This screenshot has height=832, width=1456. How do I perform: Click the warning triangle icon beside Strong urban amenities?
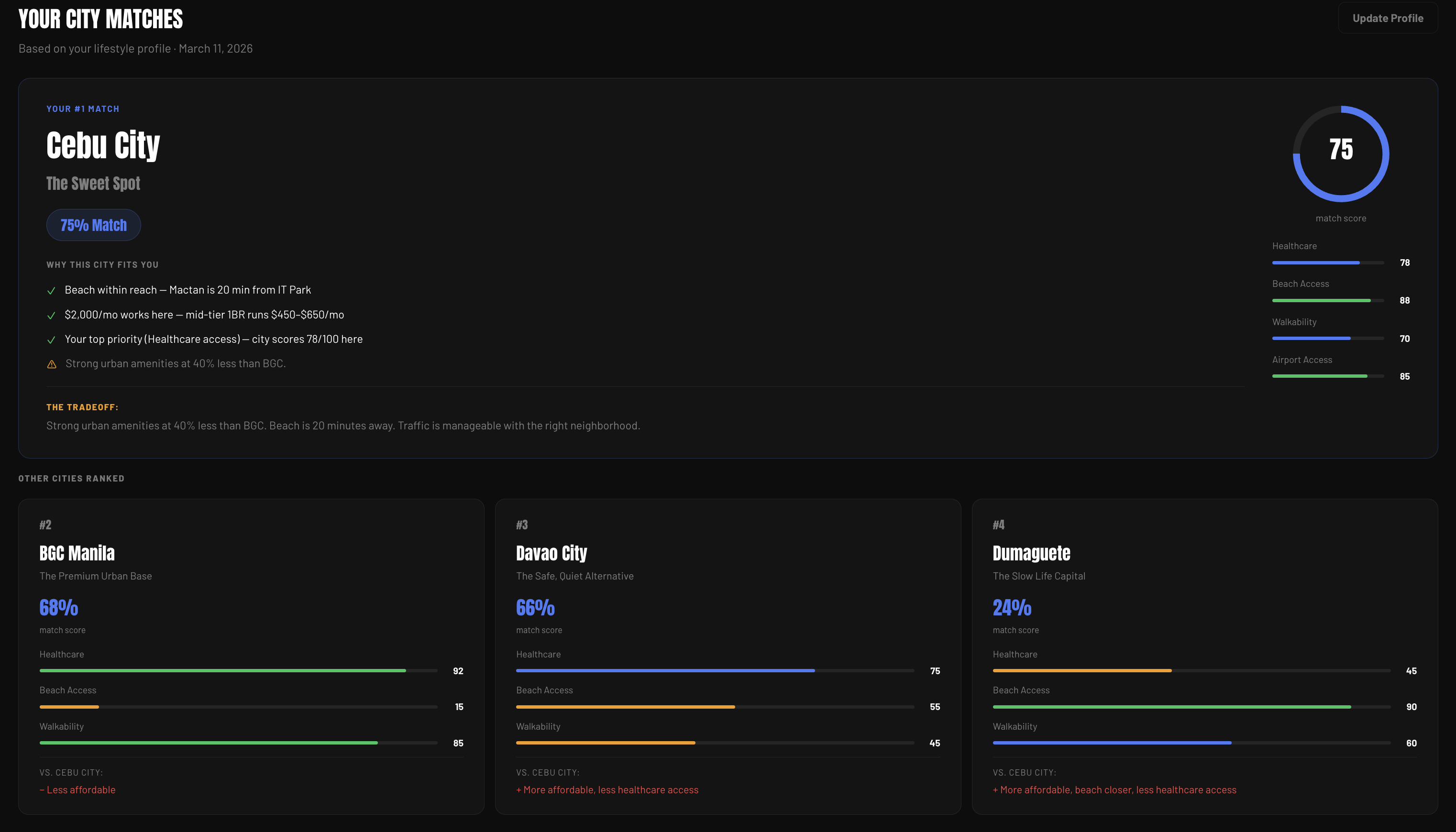52,364
